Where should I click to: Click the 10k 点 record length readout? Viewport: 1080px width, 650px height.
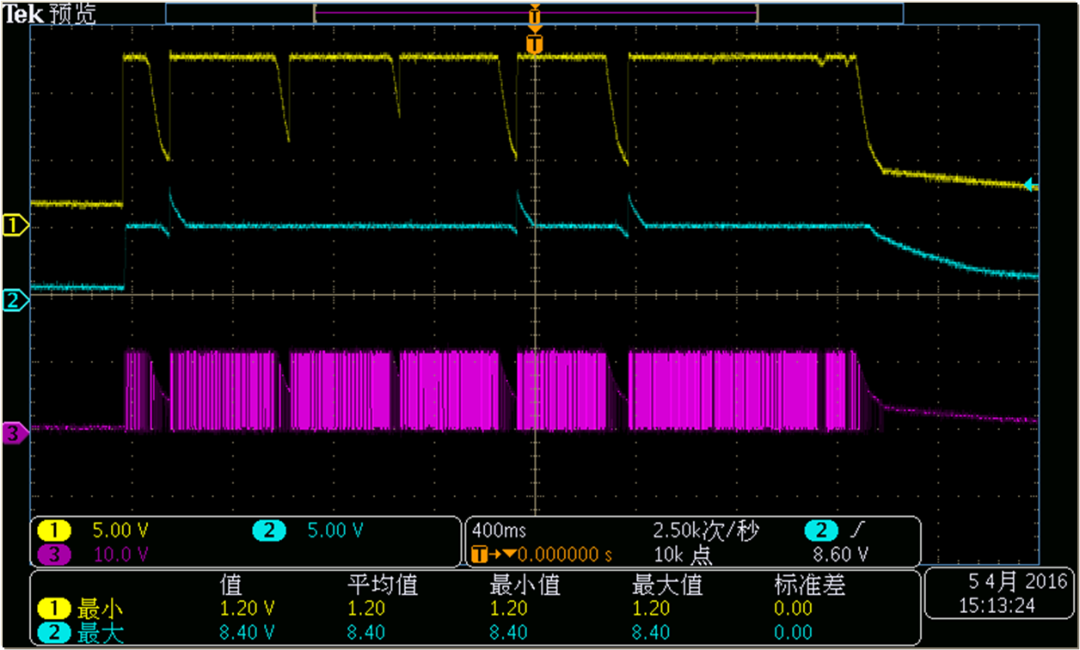pyautogui.click(x=683, y=554)
